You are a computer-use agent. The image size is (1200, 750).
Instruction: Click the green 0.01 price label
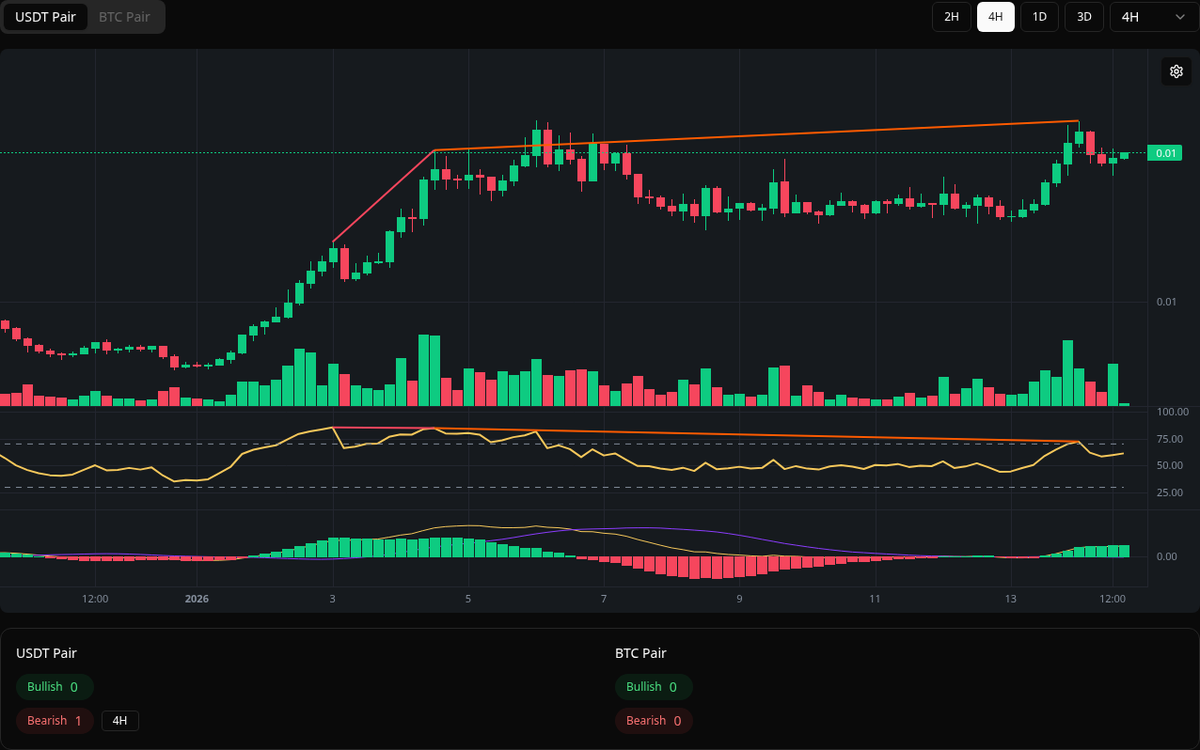pyautogui.click(x=1163, y=152)
